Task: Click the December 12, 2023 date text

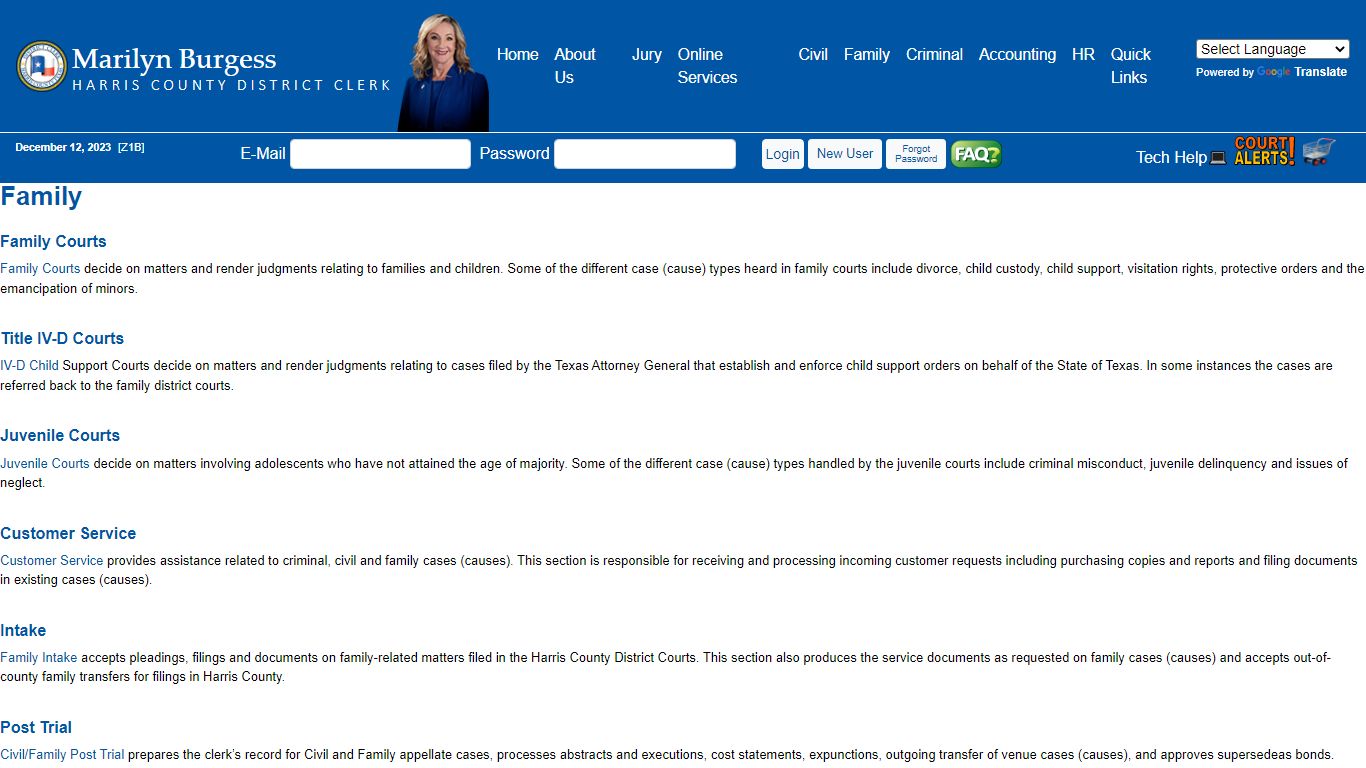Action: [x=63, y=147]
